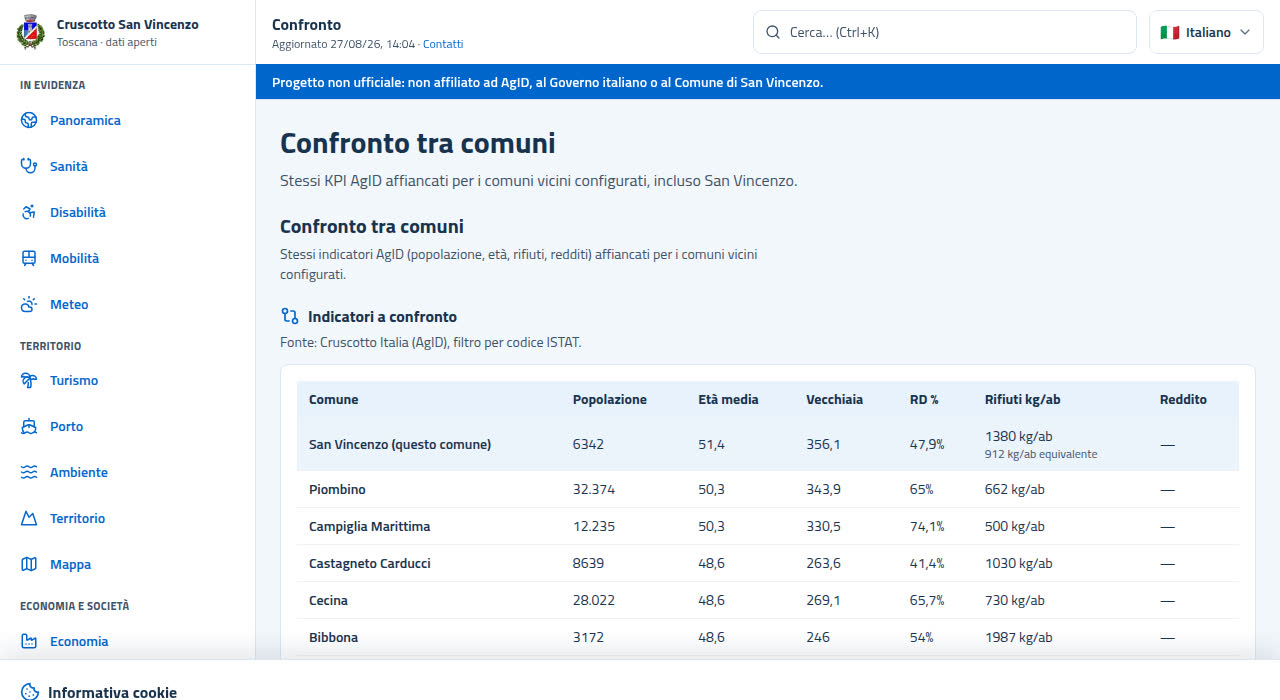This screenshot has height=700, width=1280.
Task: Select the Disabilità accessibility icon
Action: [x=29, y=213]
